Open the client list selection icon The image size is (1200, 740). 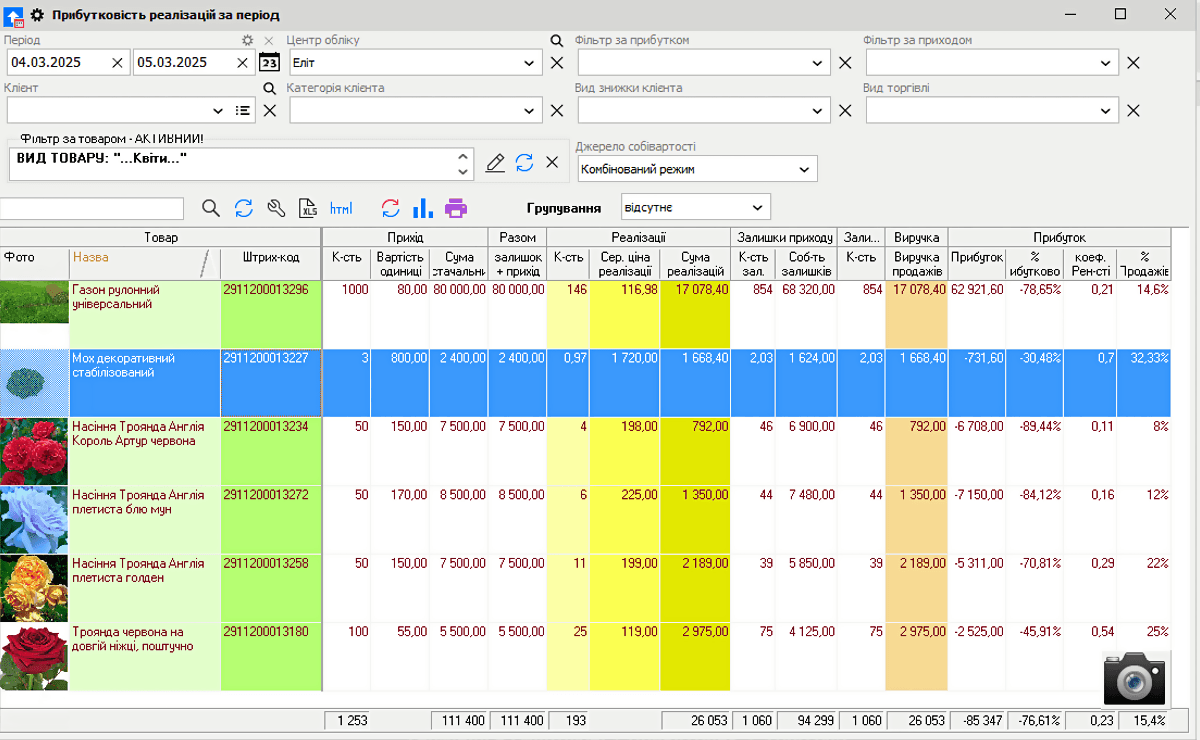240,110
